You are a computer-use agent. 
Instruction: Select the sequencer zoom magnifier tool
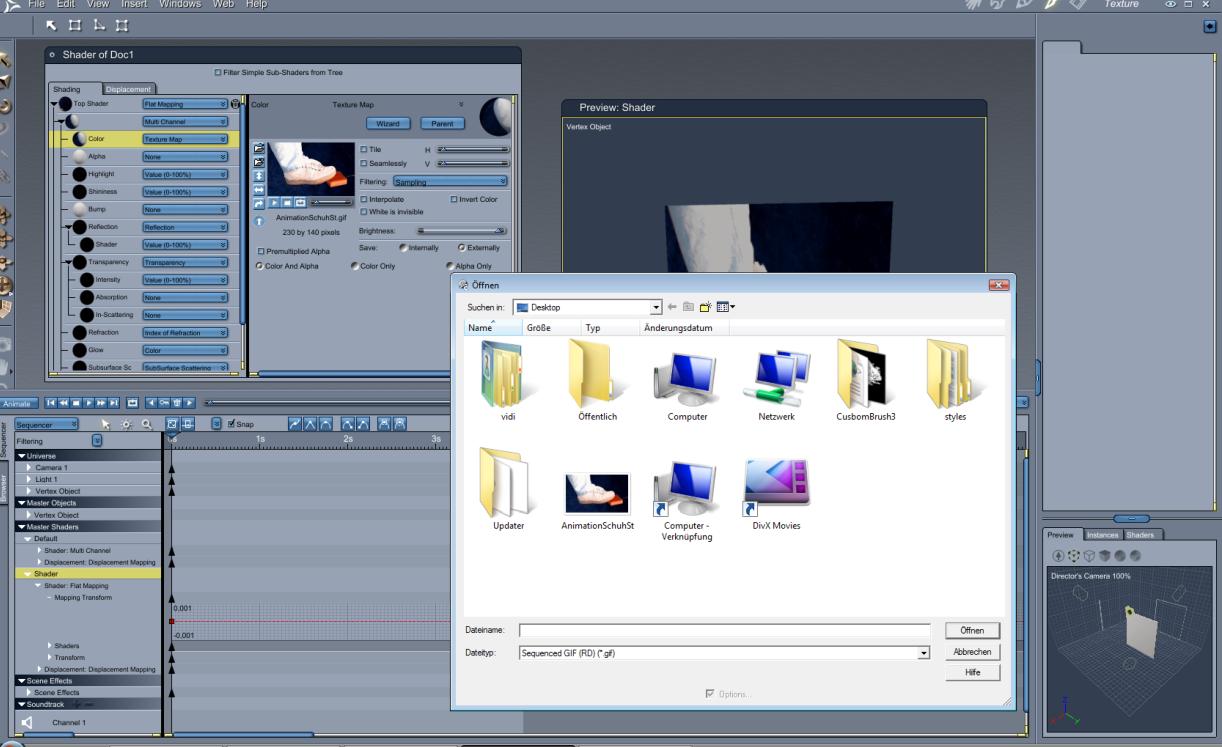point(146,424)
